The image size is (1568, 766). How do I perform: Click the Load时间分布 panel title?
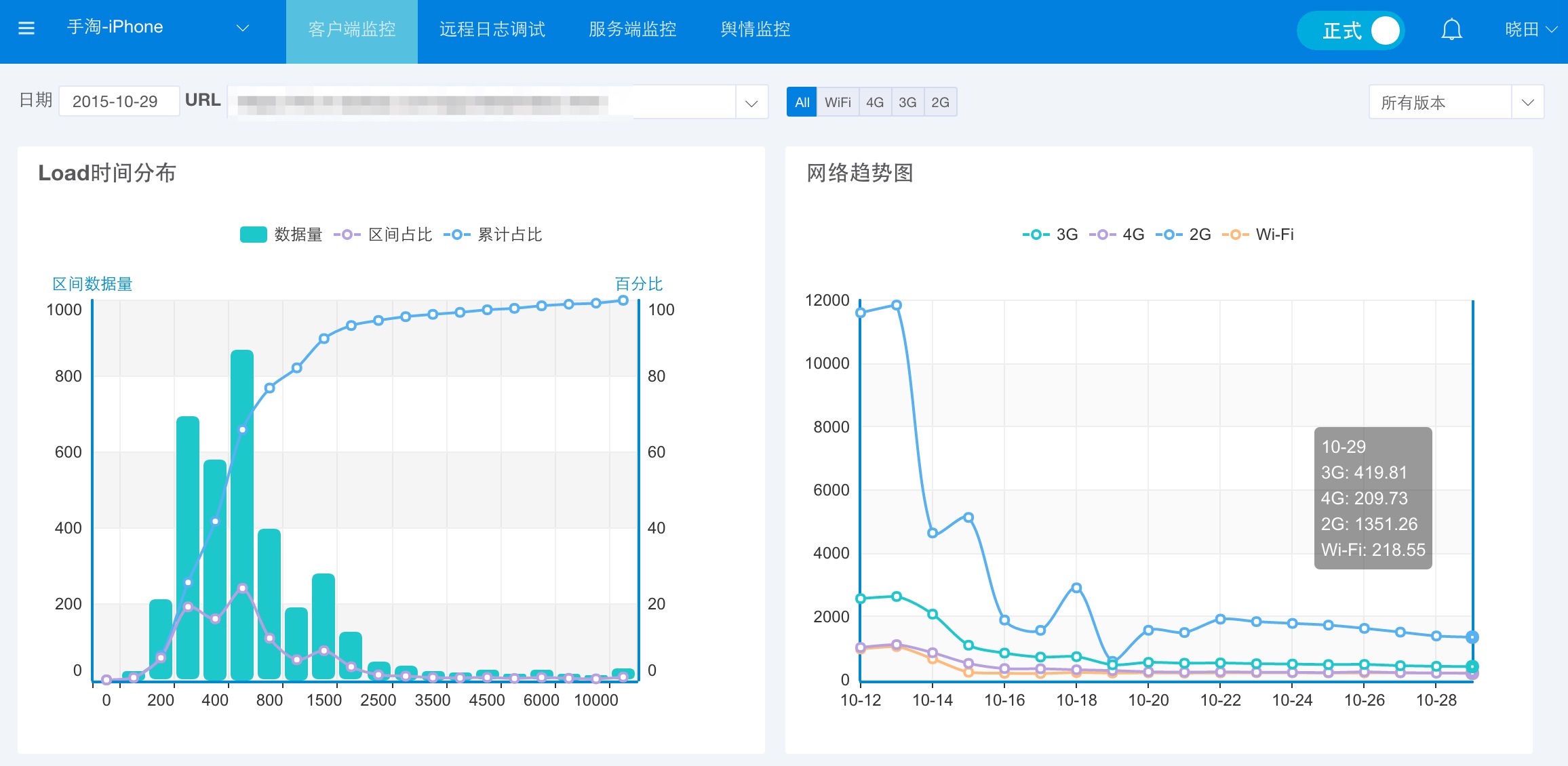pos(107,173)
